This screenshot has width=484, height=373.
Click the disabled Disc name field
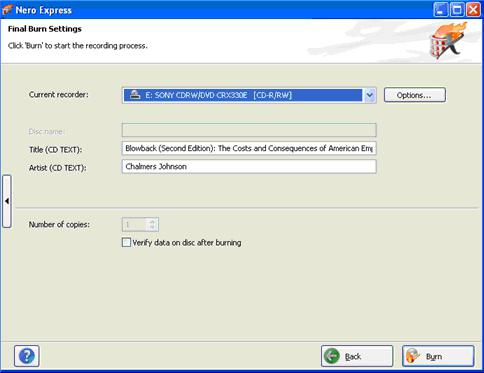pos(249,130)
